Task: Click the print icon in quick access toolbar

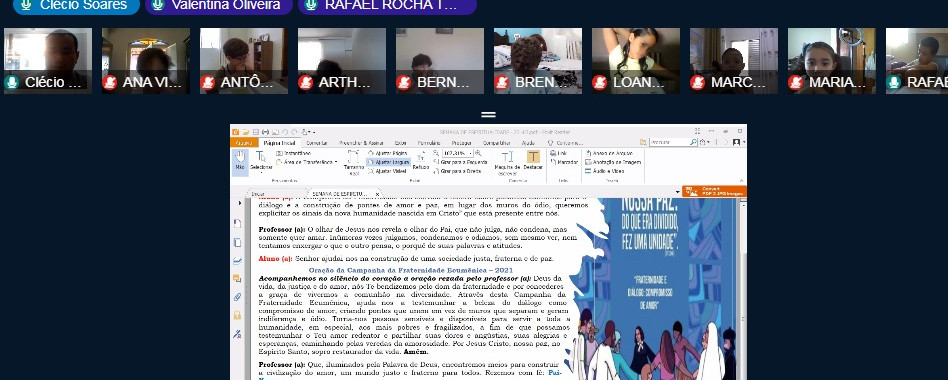Action: [x=265, y=131]
